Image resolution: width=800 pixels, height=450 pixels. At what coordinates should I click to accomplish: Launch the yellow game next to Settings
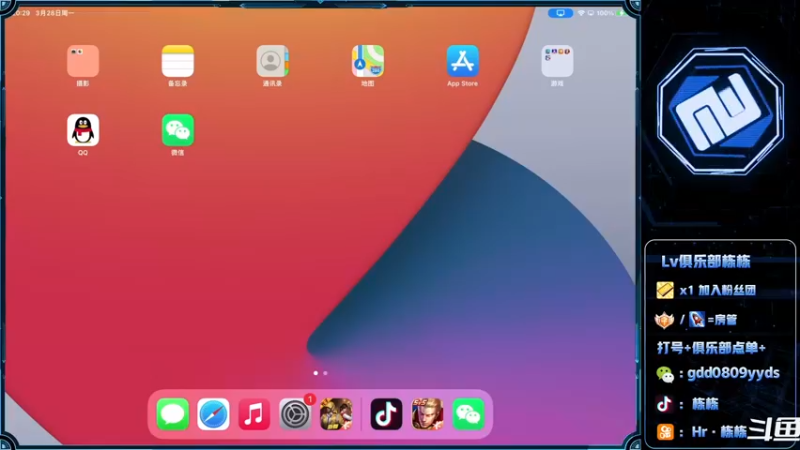336,414
